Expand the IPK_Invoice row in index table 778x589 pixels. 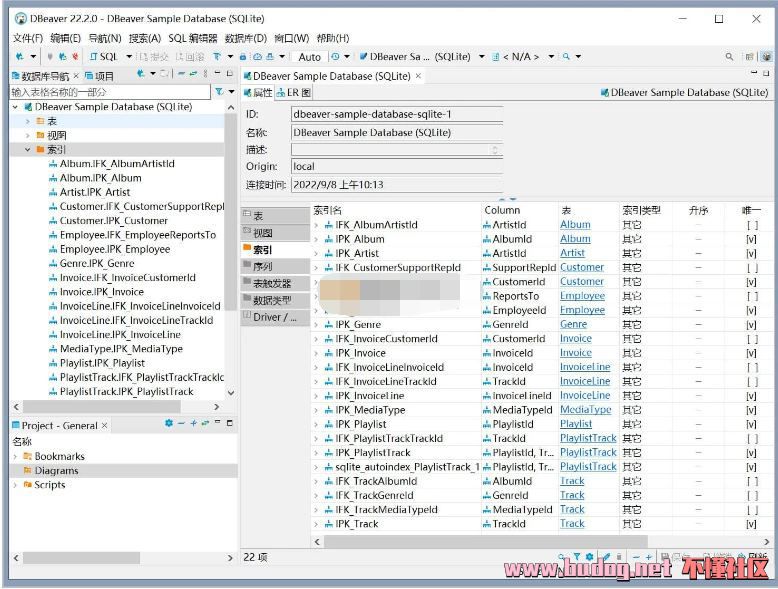(317, 354)
